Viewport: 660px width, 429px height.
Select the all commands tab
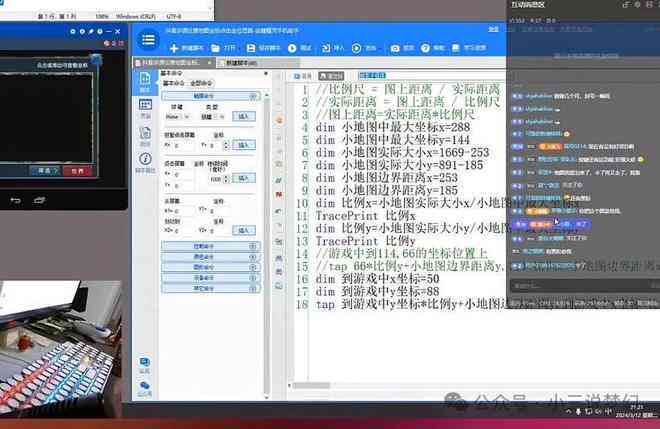tap(201, 83)
